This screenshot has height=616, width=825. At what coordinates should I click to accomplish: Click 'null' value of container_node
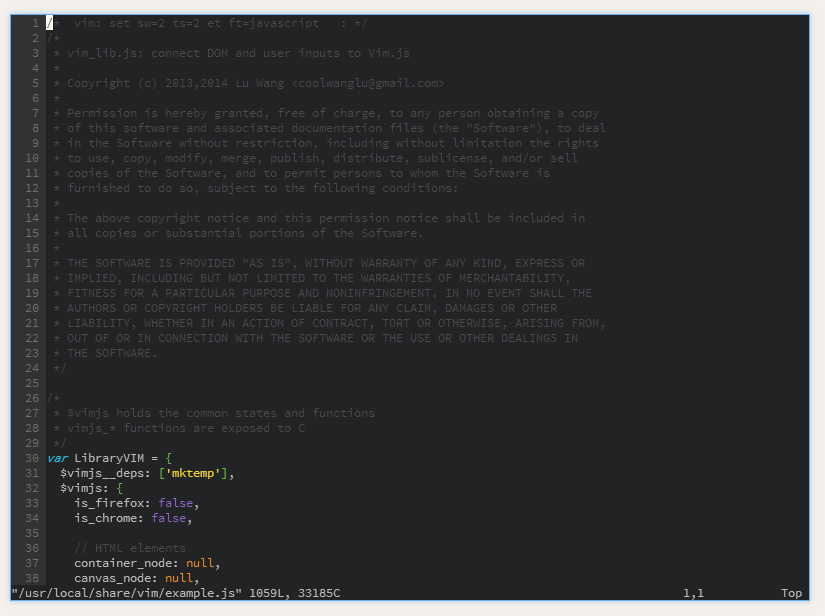point(200,563)
